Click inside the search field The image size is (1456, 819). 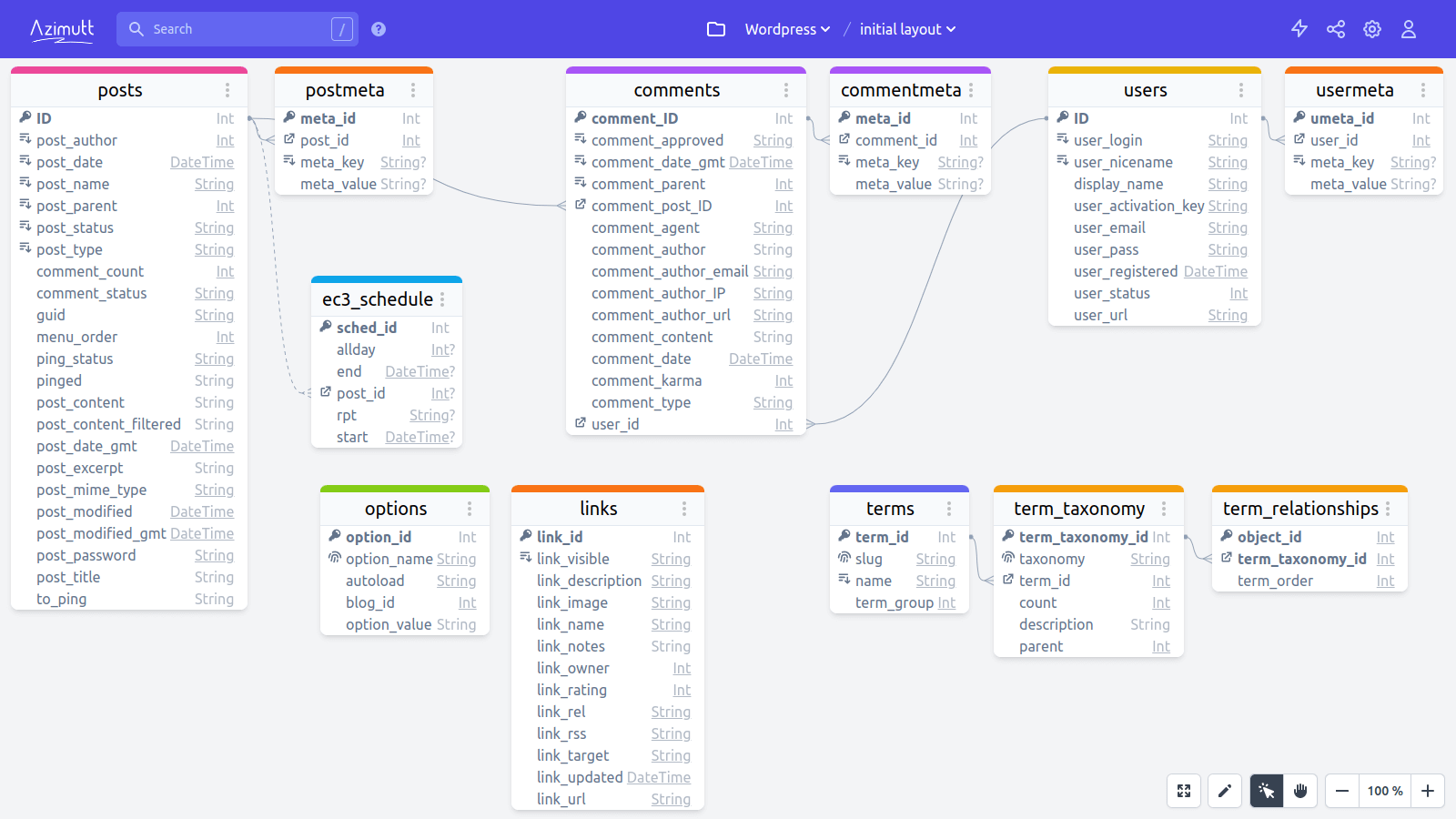click(x=237, y=28)
